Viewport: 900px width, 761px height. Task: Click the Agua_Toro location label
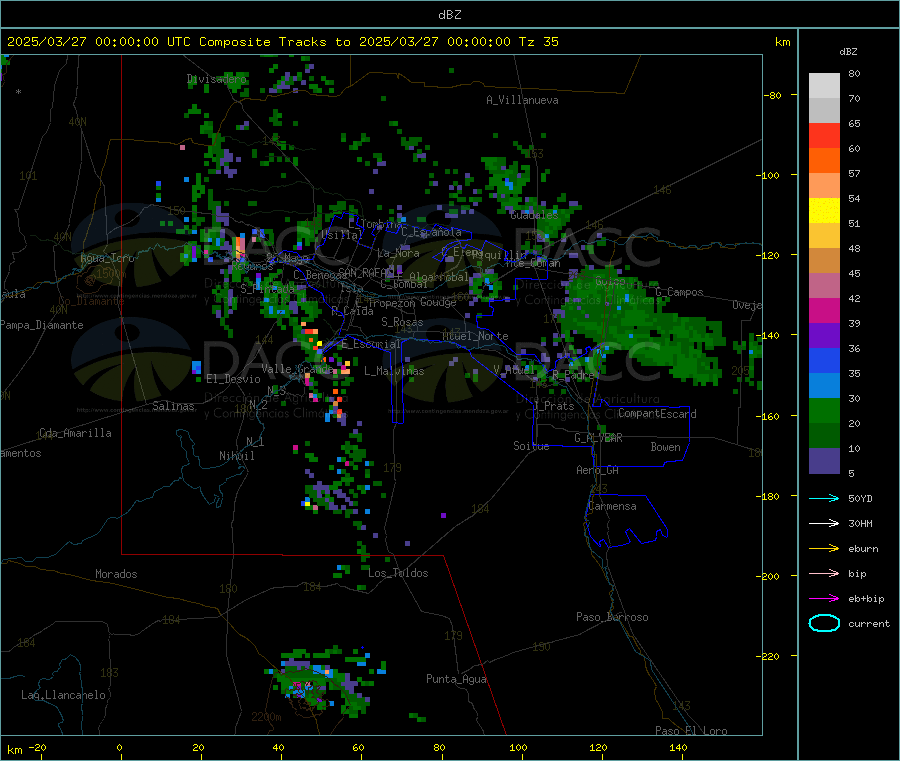107,258
